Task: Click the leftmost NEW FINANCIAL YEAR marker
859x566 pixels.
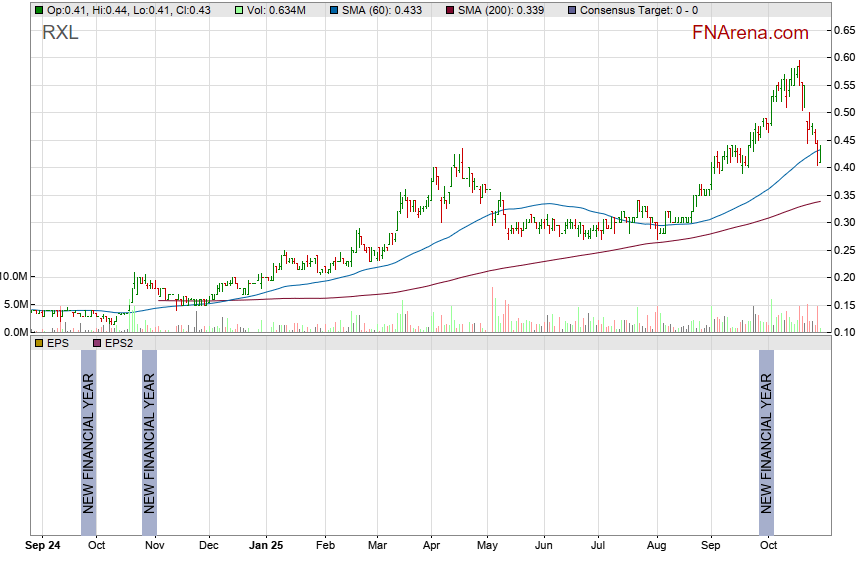Action: [88, 443]
